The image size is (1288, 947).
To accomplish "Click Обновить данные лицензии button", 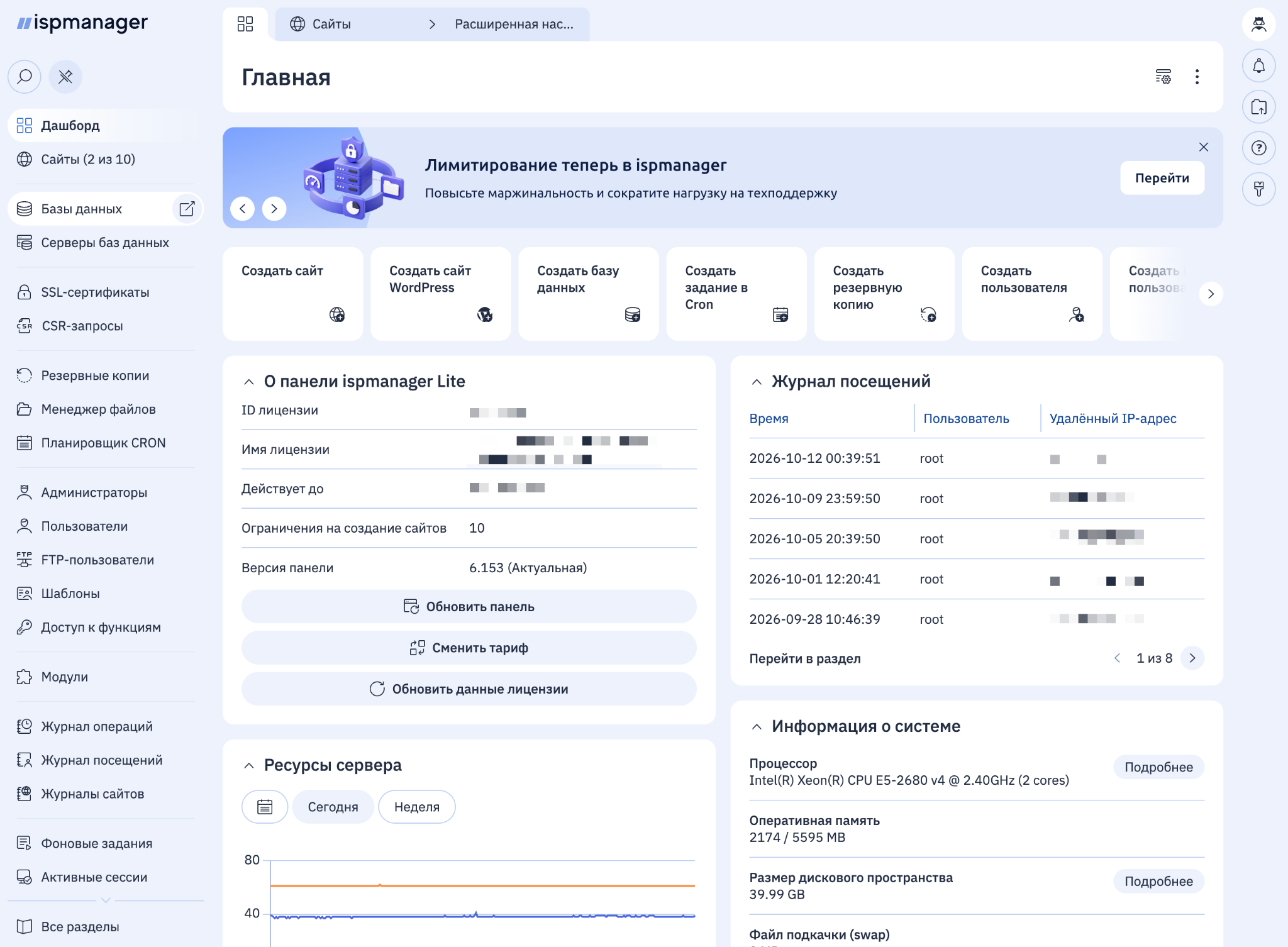I will pyautogui.click(x=469, y=689).
